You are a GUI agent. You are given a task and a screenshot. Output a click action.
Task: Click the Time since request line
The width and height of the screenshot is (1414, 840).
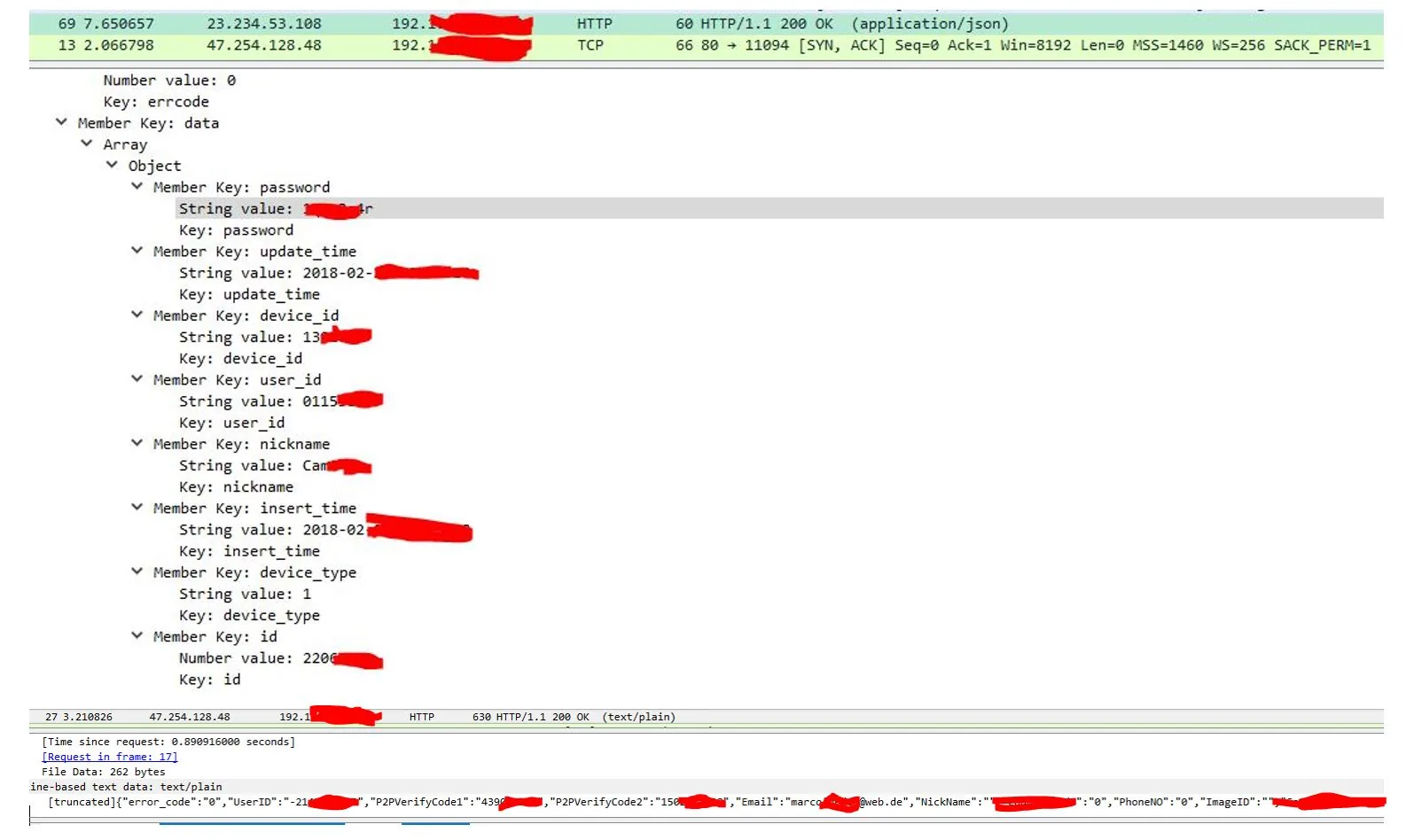point(168,742)
